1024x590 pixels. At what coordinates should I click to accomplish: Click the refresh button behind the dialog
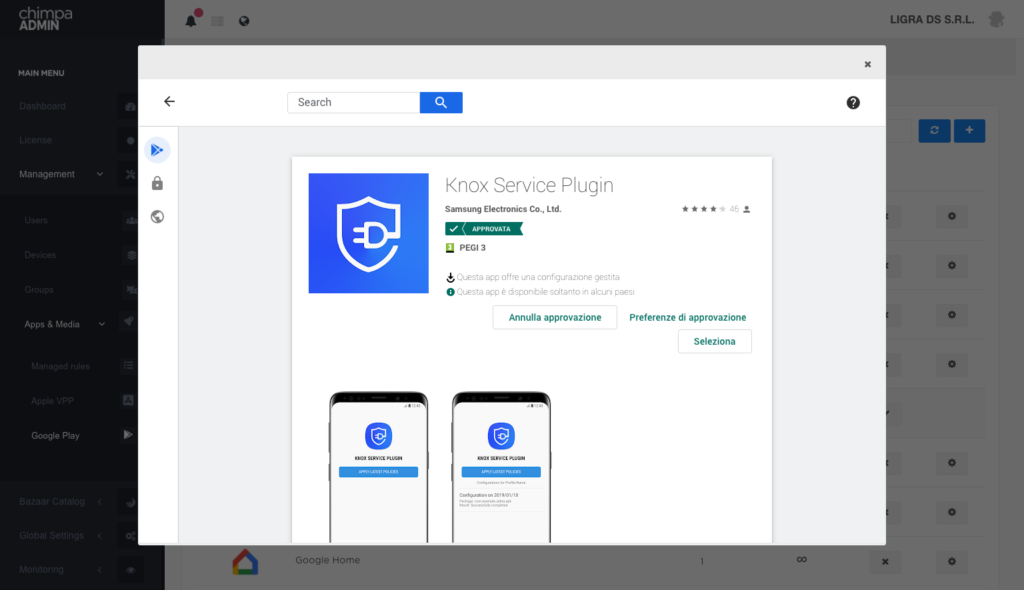[935, 131]
